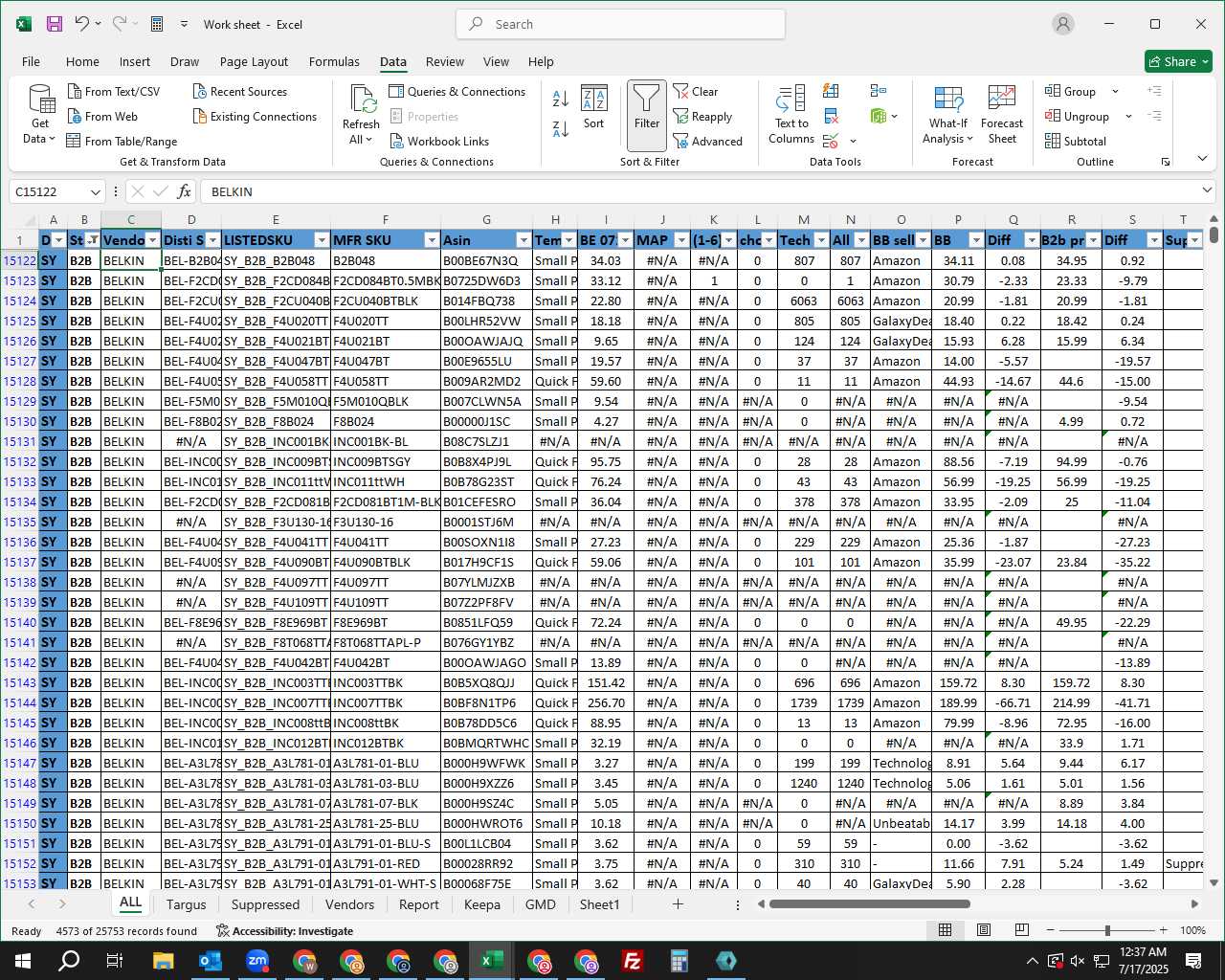The width and height of the screenshot is (1225, 980).
Task: Click the Show Detail outline icon
Action: 1154,91
